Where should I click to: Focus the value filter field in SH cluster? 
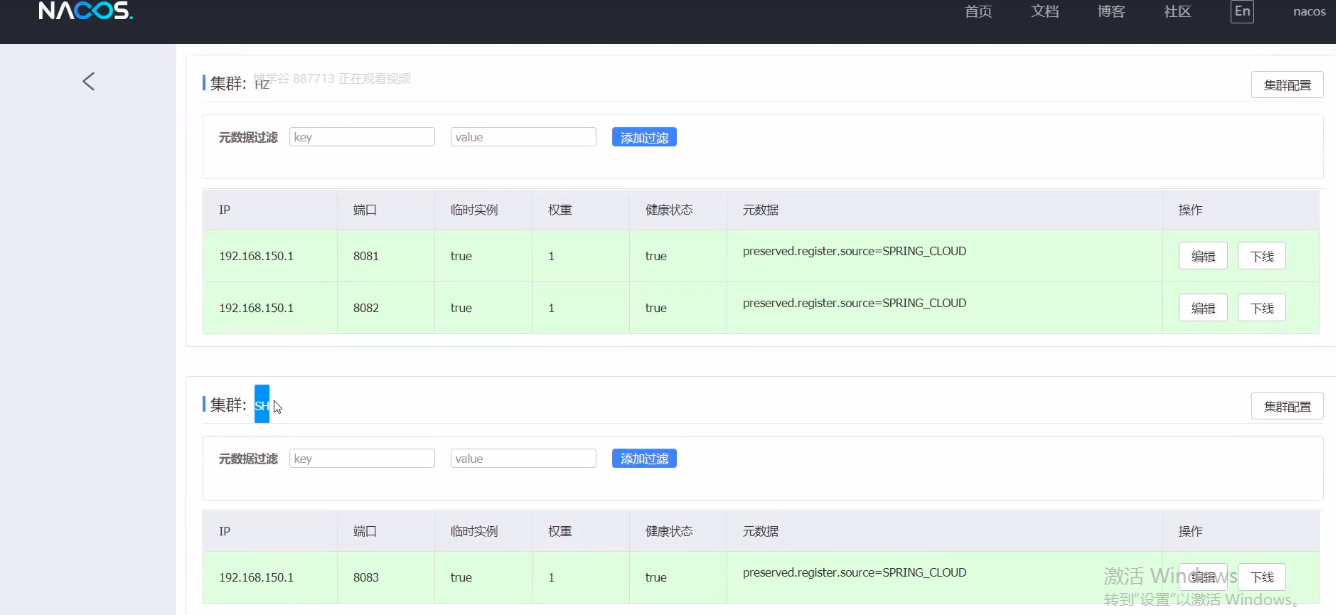pyautogui.click(x=523, y=459)
